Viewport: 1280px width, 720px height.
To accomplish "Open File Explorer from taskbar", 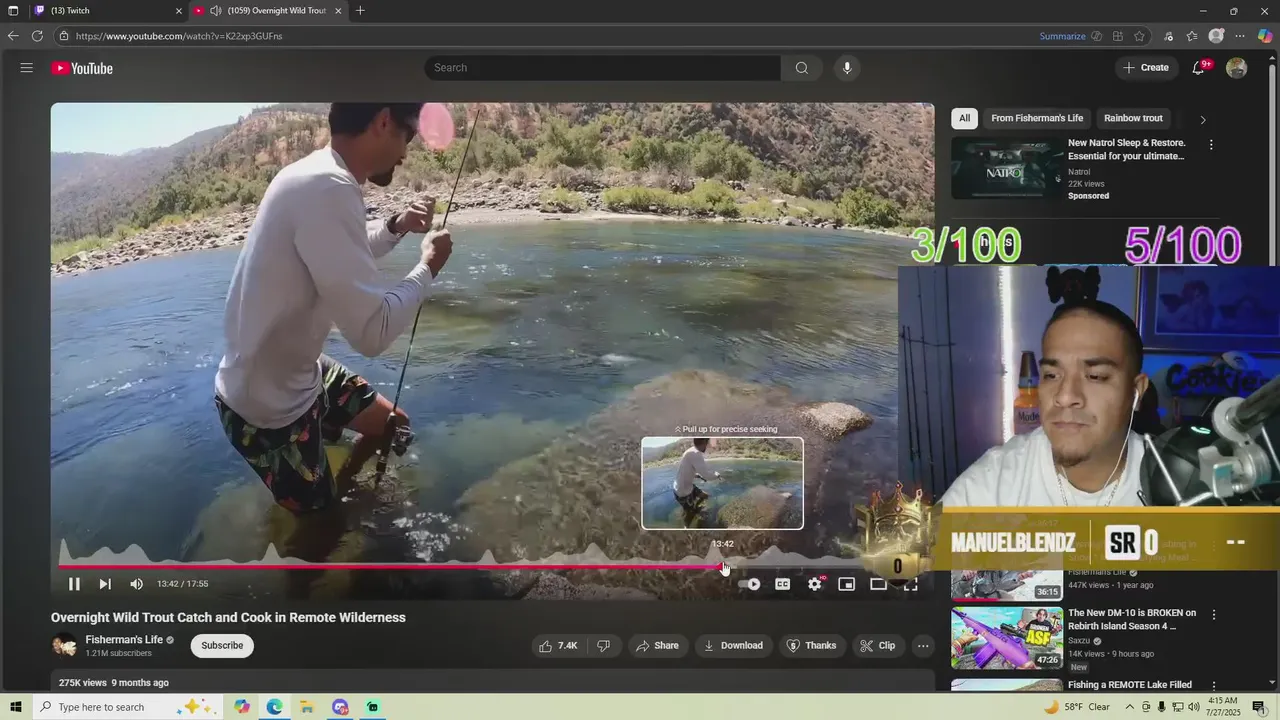I will (307, 707).
